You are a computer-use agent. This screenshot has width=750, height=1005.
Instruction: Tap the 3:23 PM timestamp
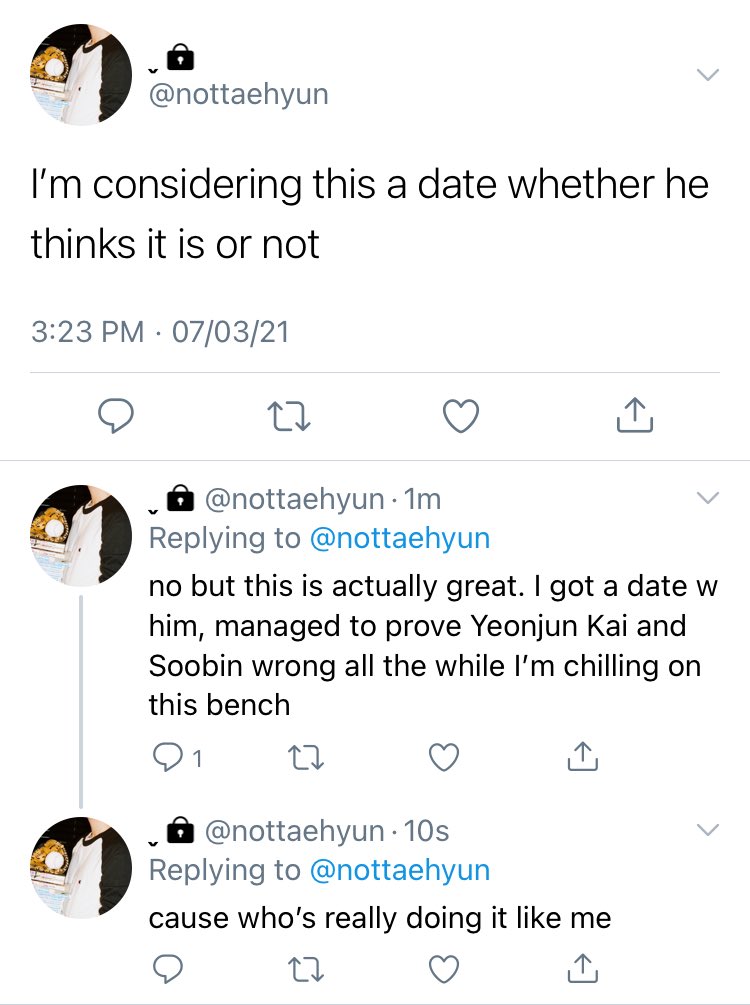(87, 332)
